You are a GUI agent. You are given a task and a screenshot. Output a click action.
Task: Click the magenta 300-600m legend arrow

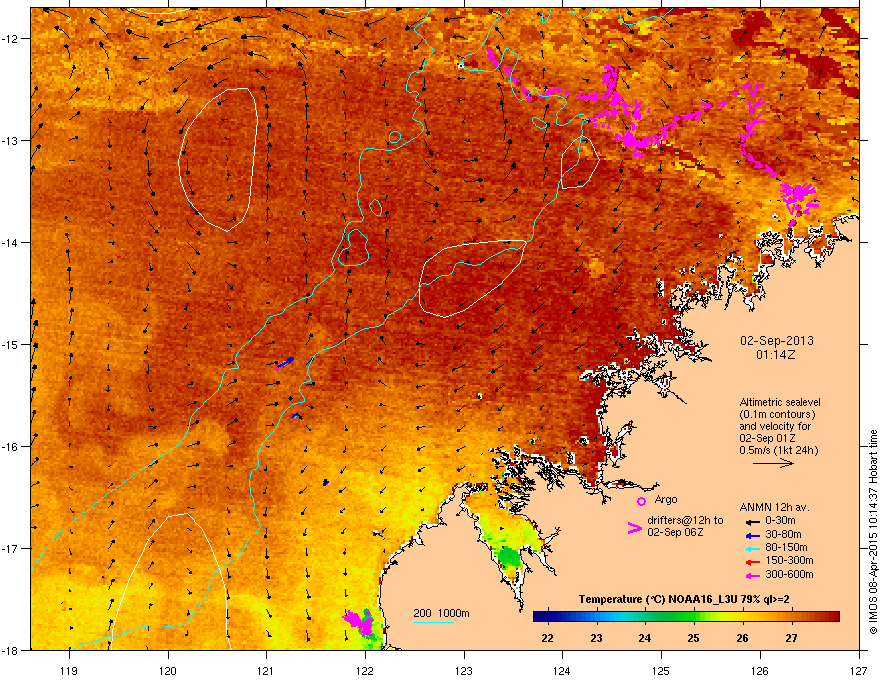point(752,576)
